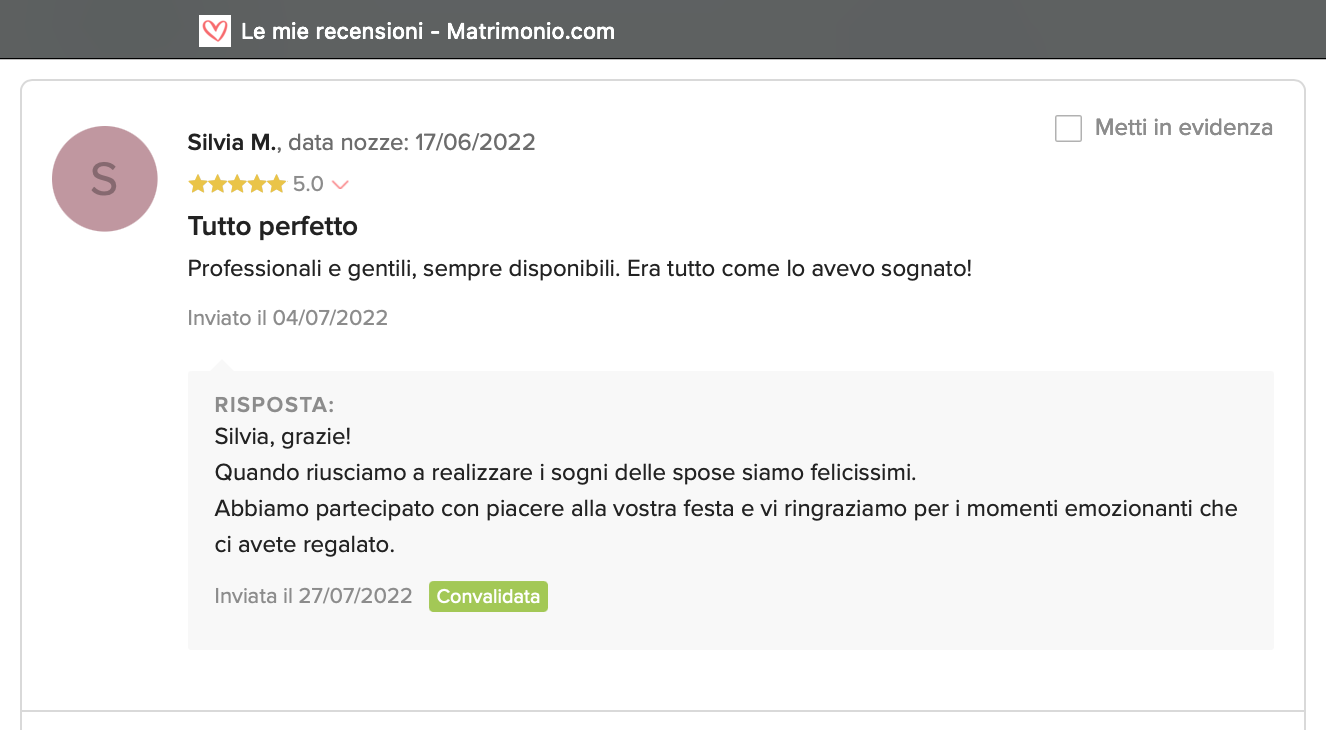Click the first star of the rating

[197, 184]
